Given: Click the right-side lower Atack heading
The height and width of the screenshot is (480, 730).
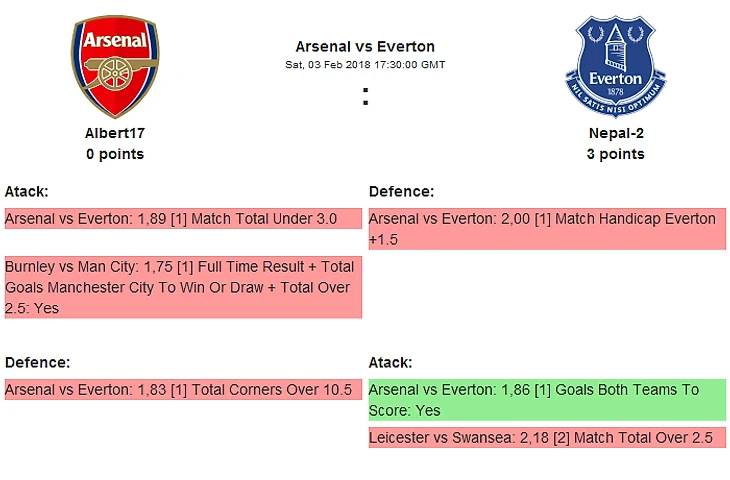Looking at the screenshot, I should tap(390, 362).
